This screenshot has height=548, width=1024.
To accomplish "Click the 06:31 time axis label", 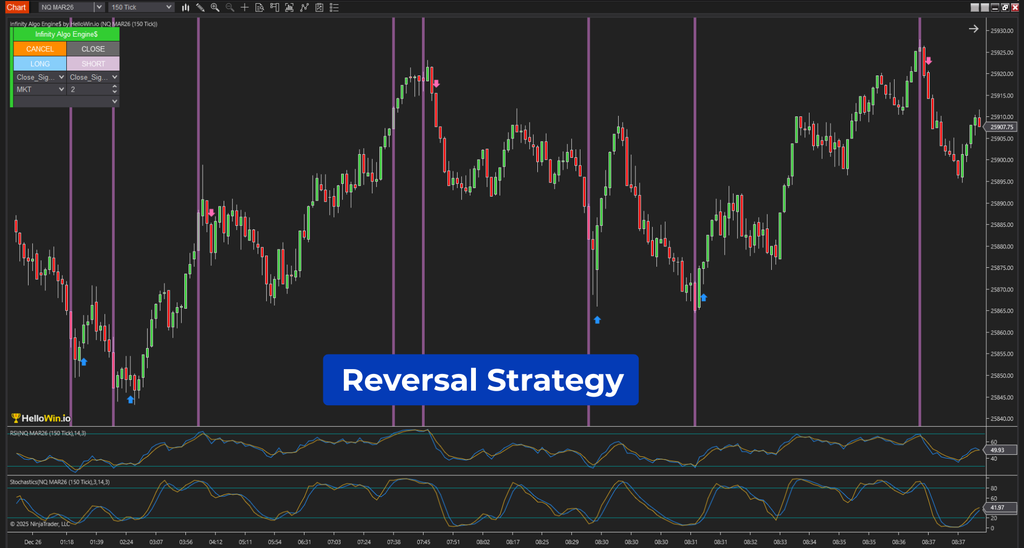I will click(304, 542).
